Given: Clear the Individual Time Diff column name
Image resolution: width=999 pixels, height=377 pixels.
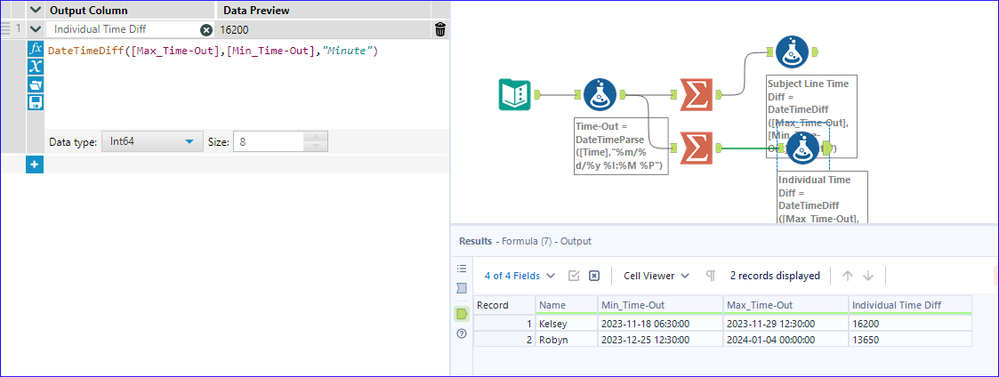Looking at the screenshot, I should pyautogui.click(x=206, y=29).
